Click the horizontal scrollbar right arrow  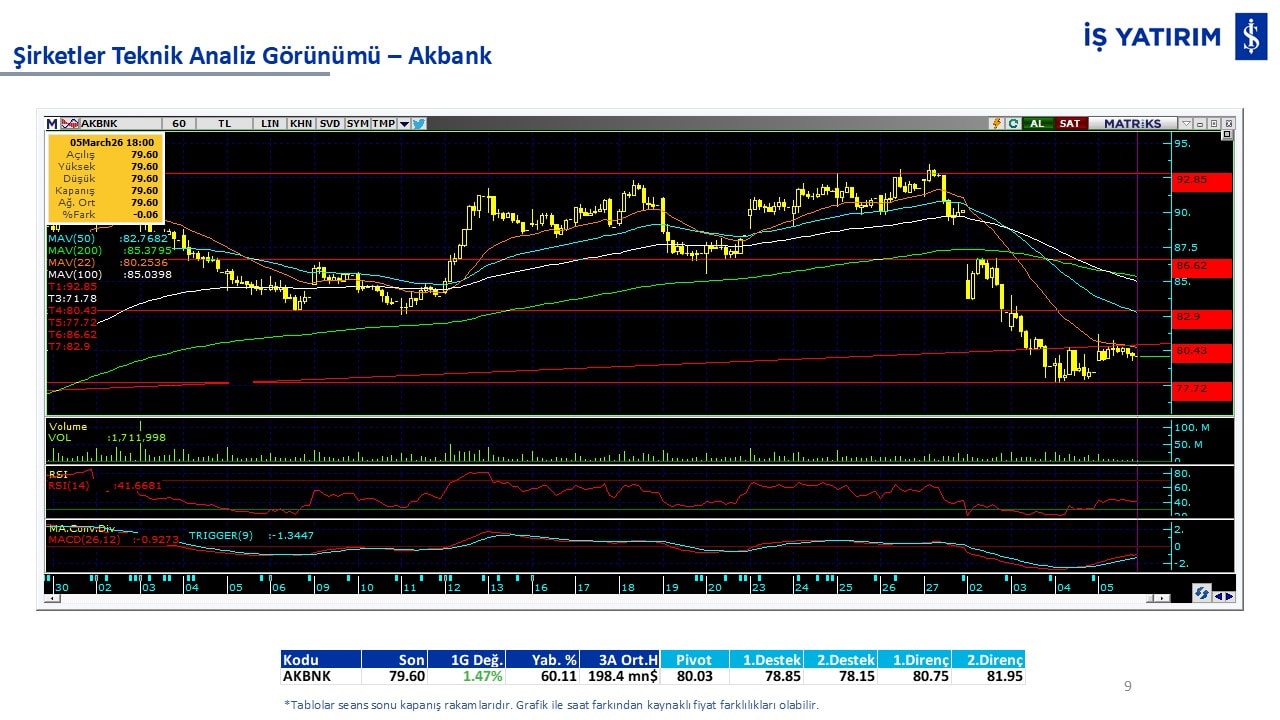1161,598
